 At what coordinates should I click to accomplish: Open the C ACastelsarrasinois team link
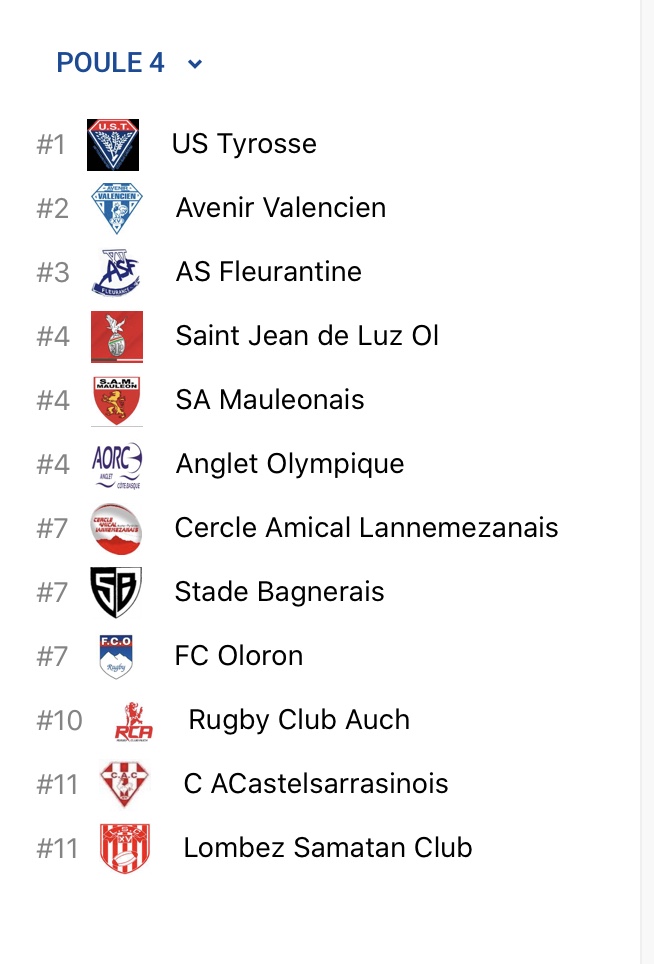point(316,784)
